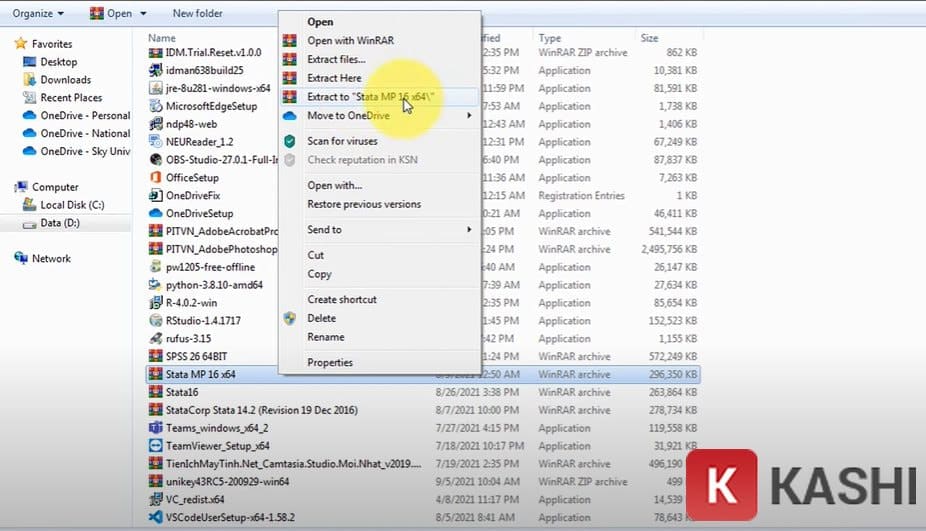Screen dimensions: 926x531
Task: Click the New folder toolbar button
Action: coord(197,13)
